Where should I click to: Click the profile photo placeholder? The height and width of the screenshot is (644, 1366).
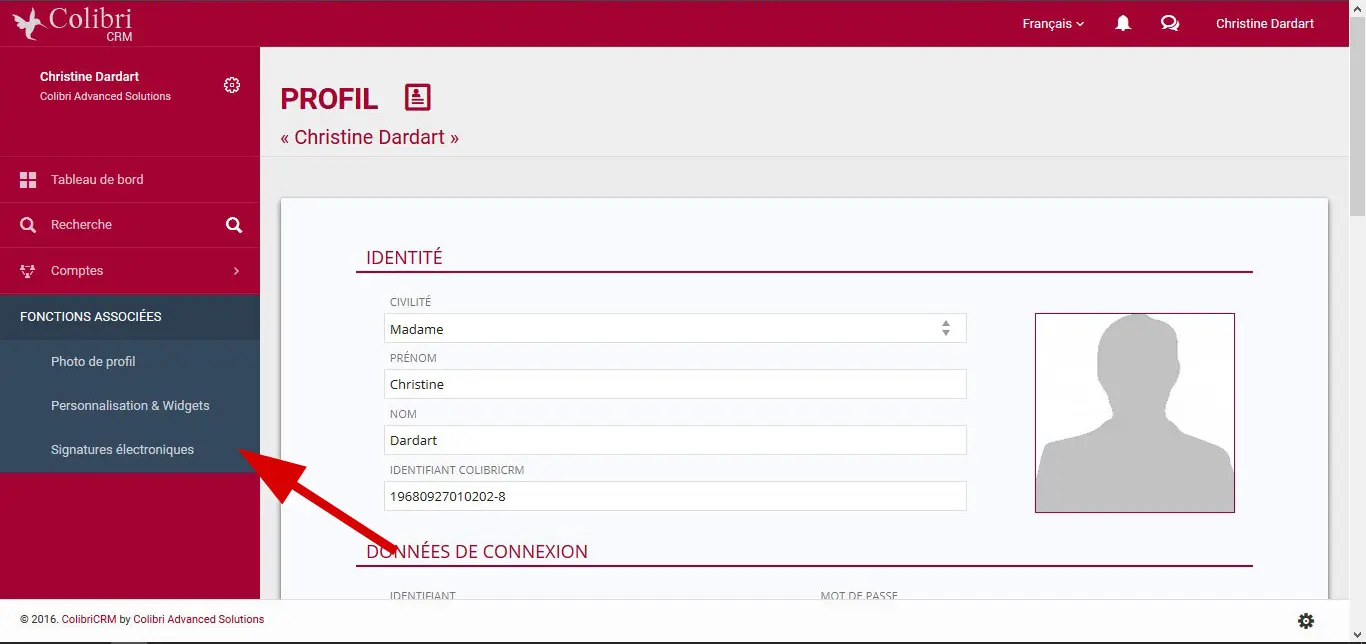[x=1135, y=413]
